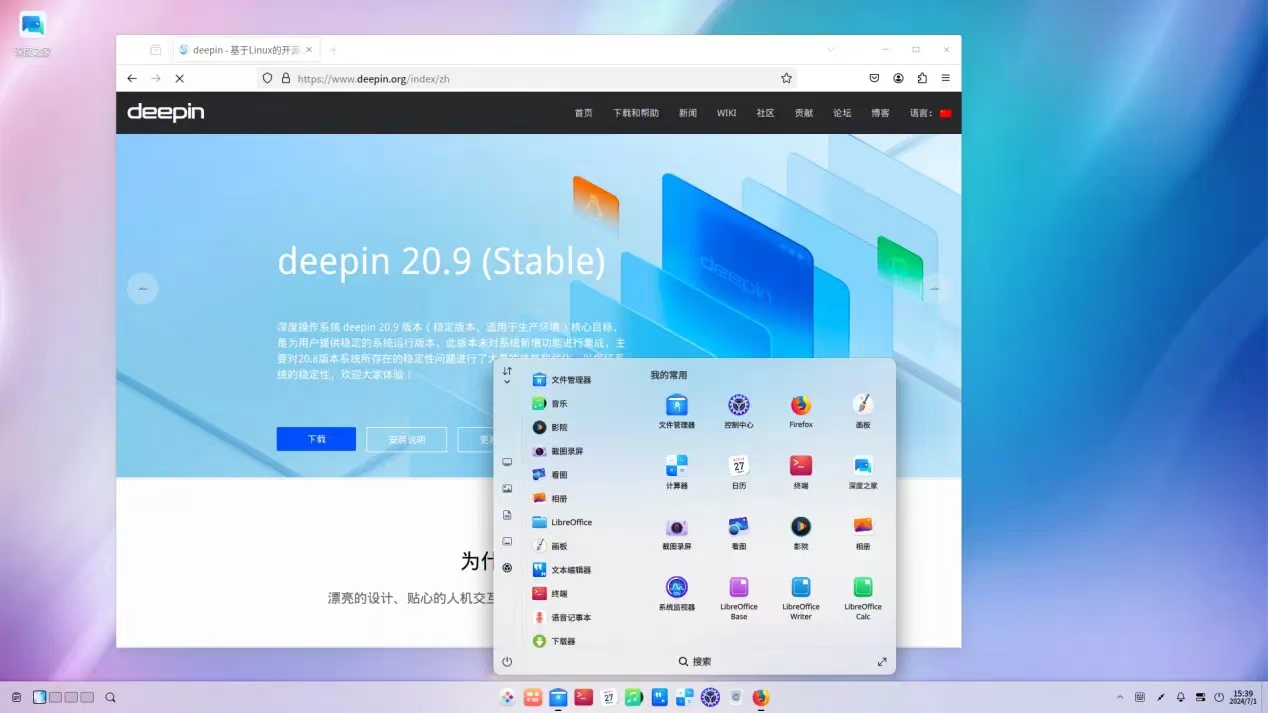Open 首页 in the deepin navigation
The image size is (1268, 713).
pos(584,113)
